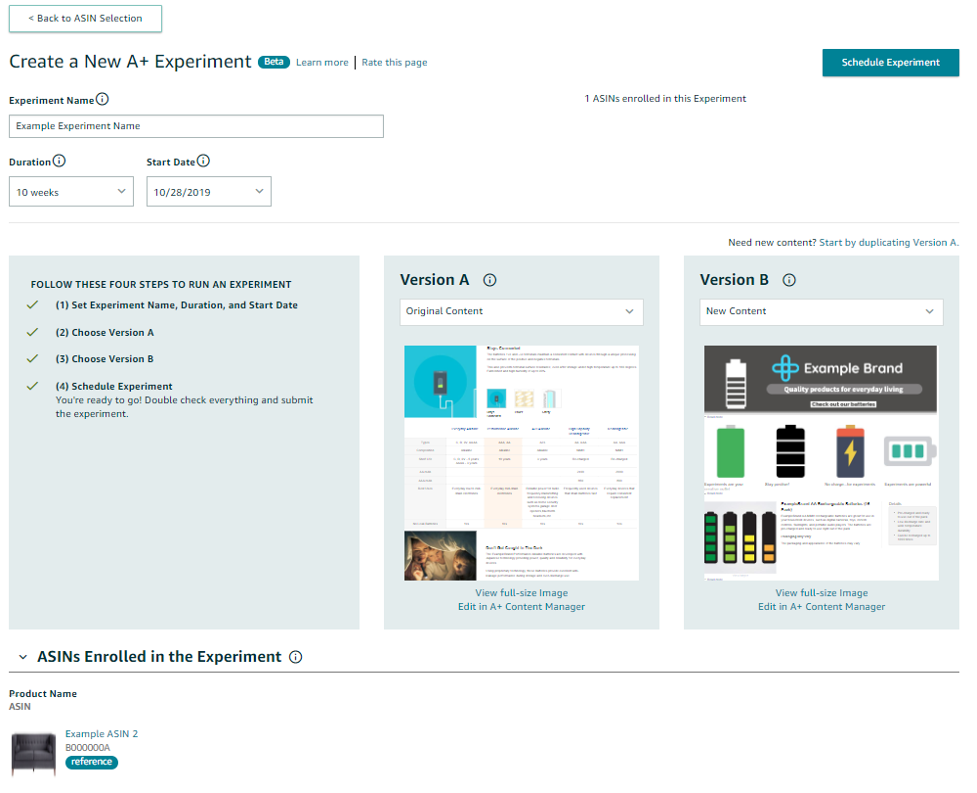Click the Version B info icon
Screen dimensions: 977x793
tap(789, 280)
